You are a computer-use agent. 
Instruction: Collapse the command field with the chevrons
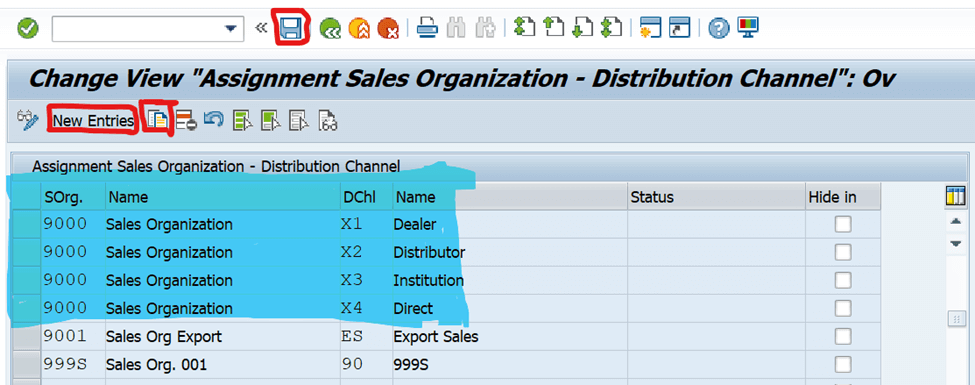(262, 28)
